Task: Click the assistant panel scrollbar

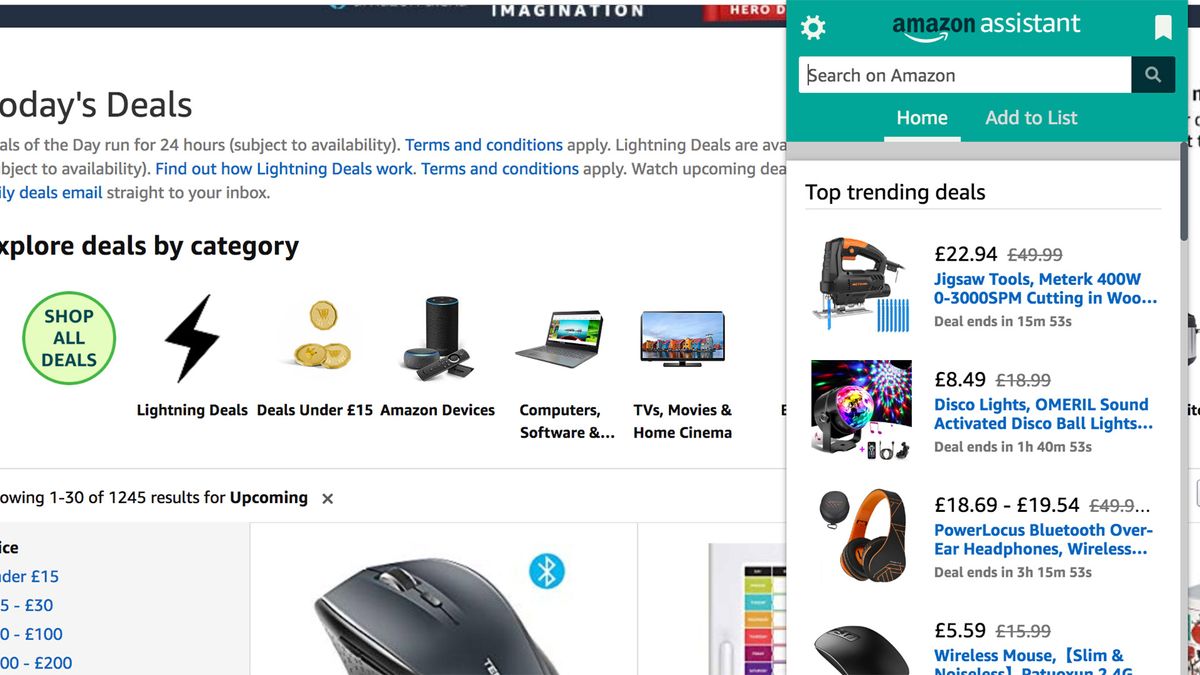Action: tap(1184, 191)
